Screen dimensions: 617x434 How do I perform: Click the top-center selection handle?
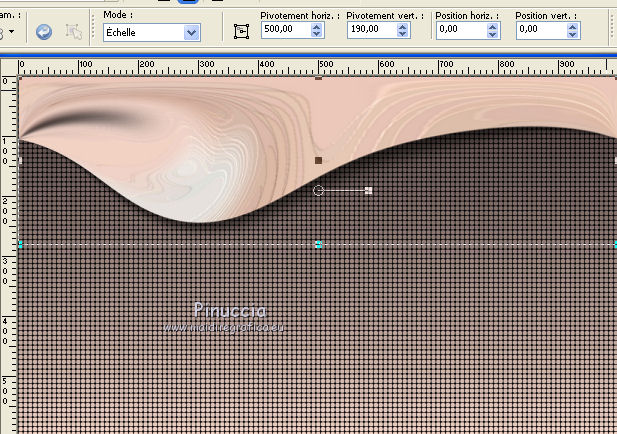click(319, 78)
